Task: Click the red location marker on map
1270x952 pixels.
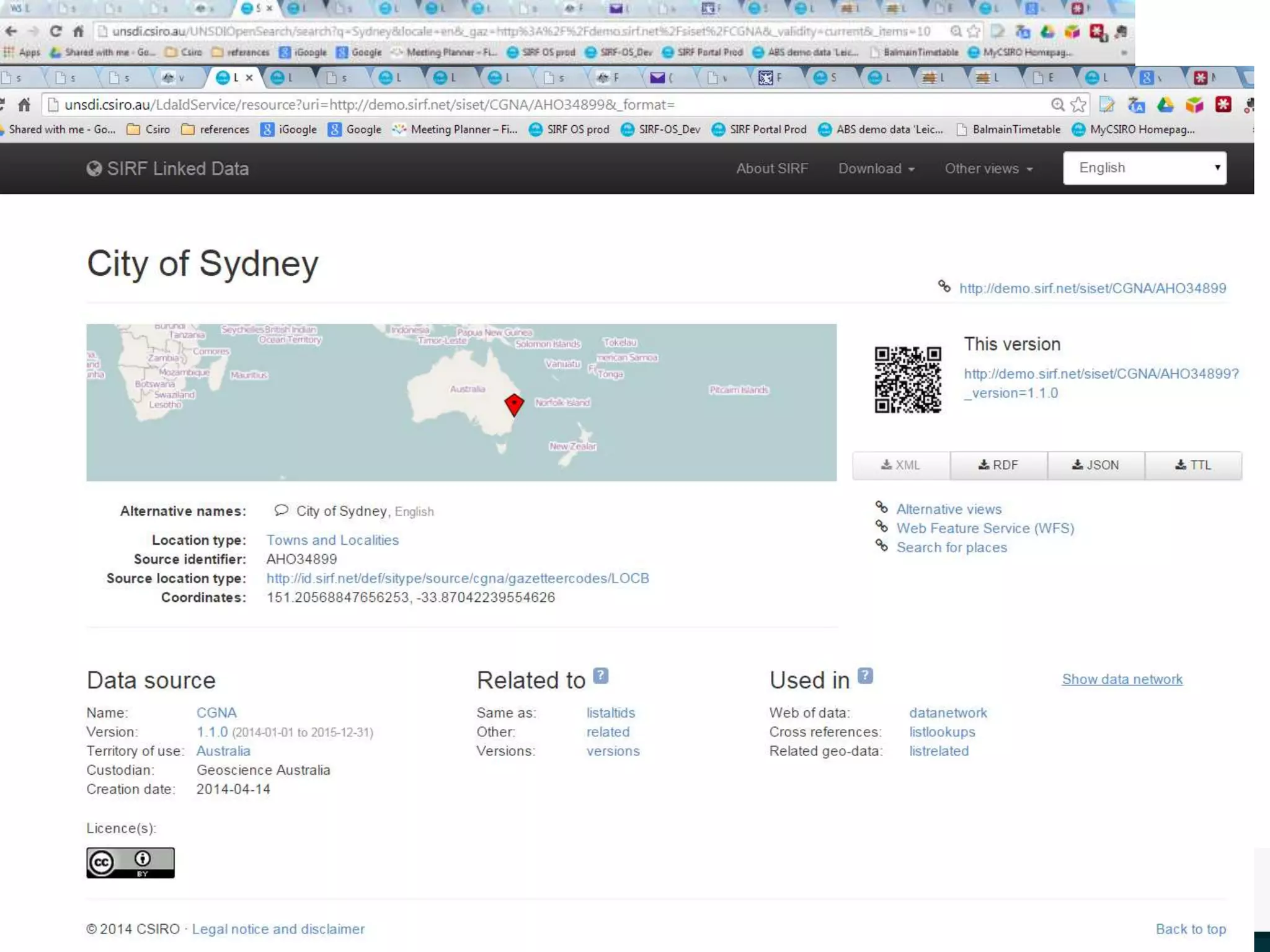Action: coord(514,404)
